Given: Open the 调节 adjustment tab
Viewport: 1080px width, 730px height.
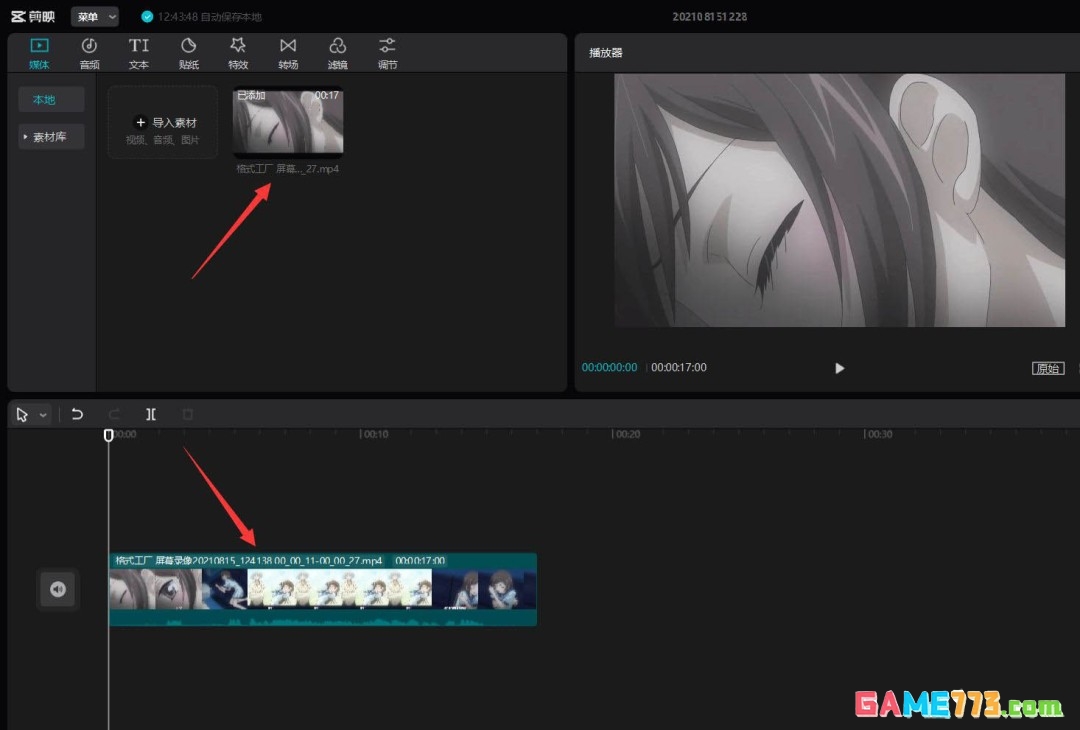Looking at the screenshot, I should (x=387, y=53).
